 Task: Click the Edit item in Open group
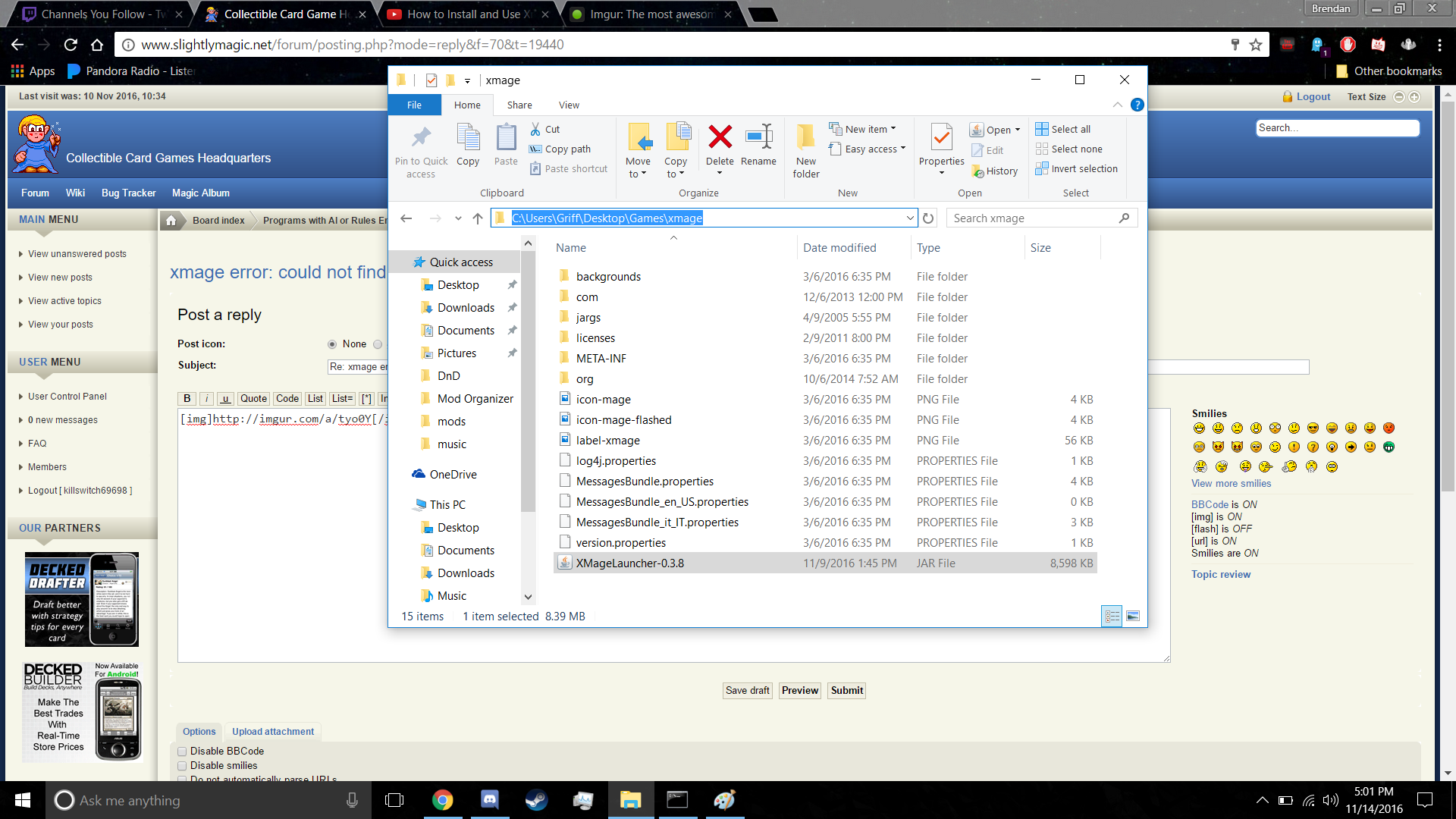(987, 151)
